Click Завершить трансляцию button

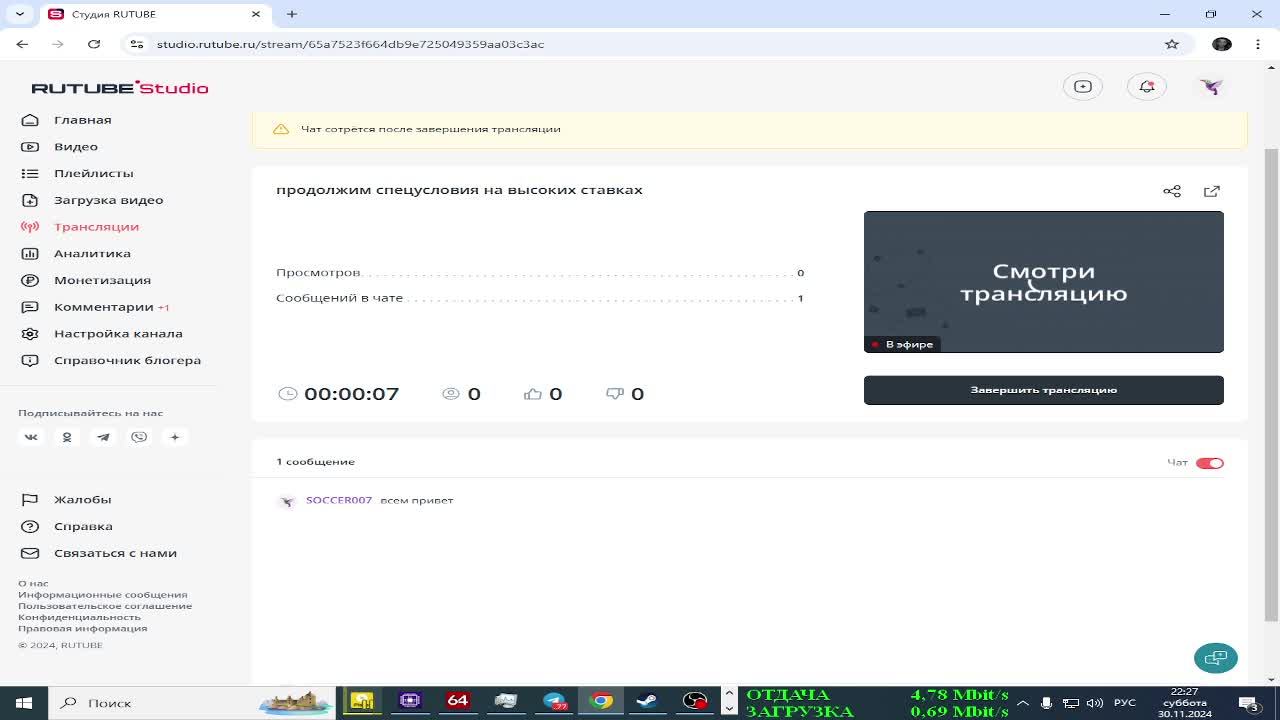click(1043, 390)
